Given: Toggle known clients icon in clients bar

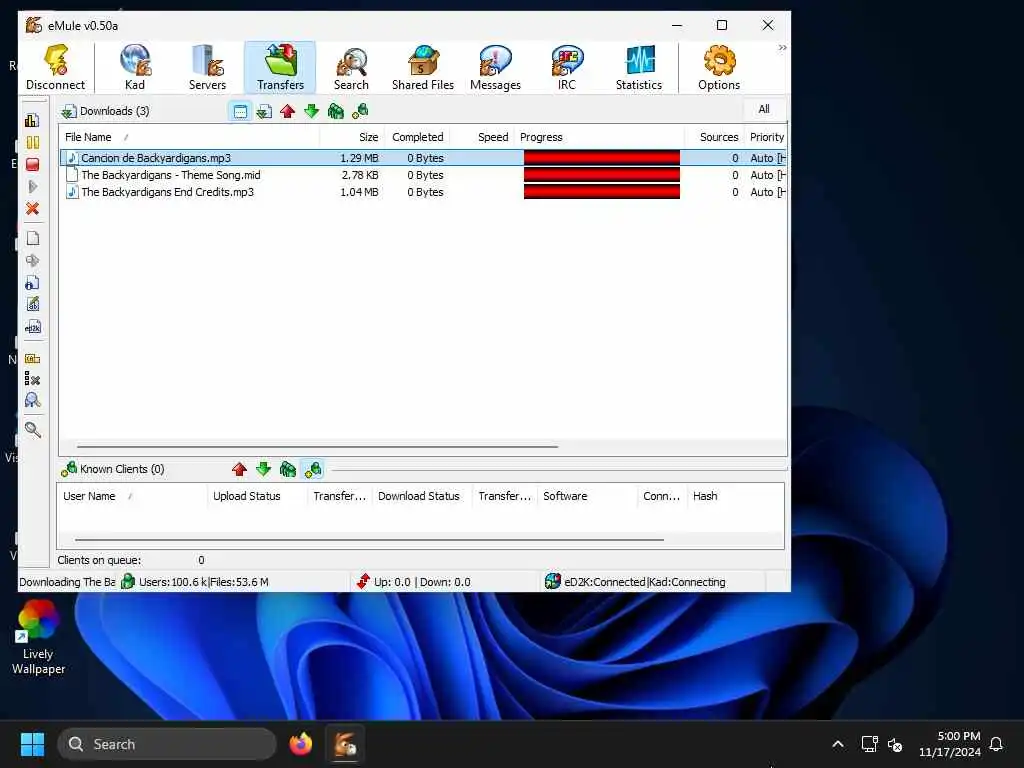Looking at the screenshot, I should [313, 469].
